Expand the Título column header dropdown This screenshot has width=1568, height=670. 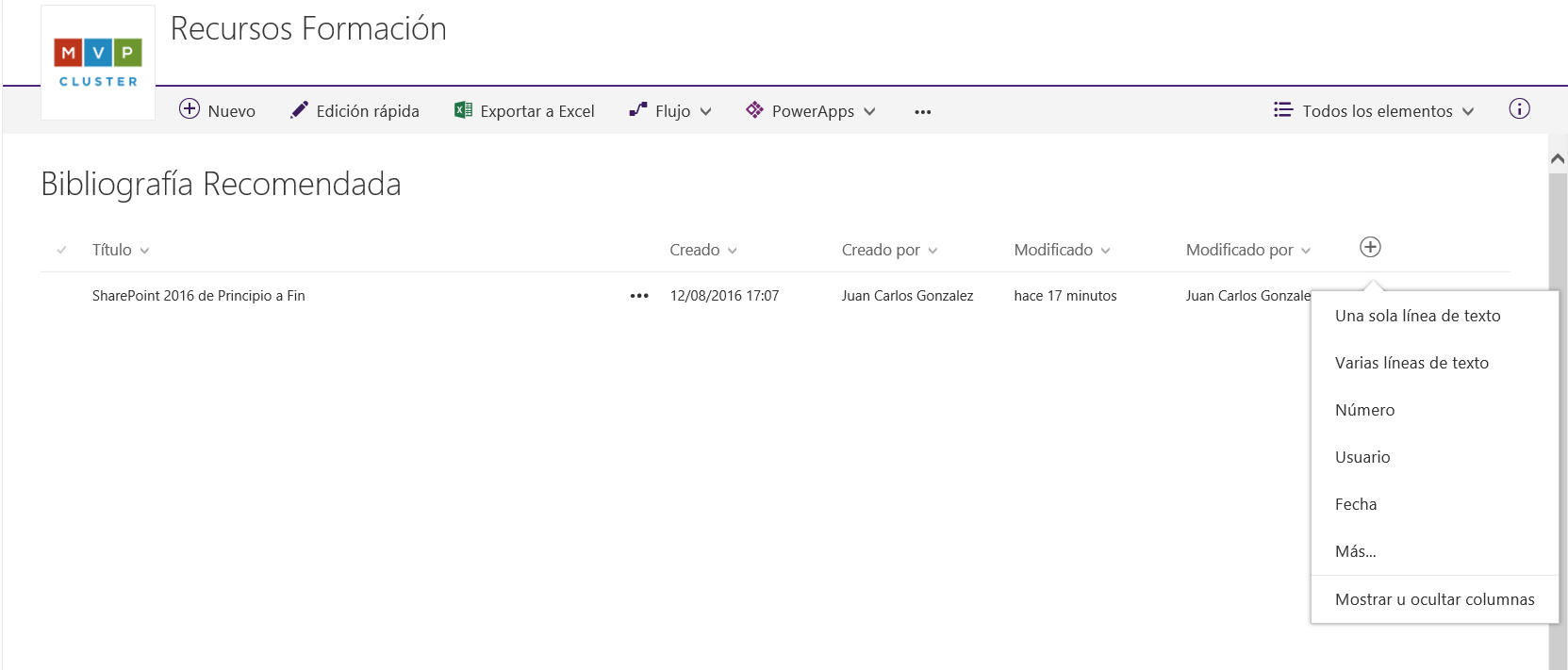pyautogui.click(x=144, y=251)
